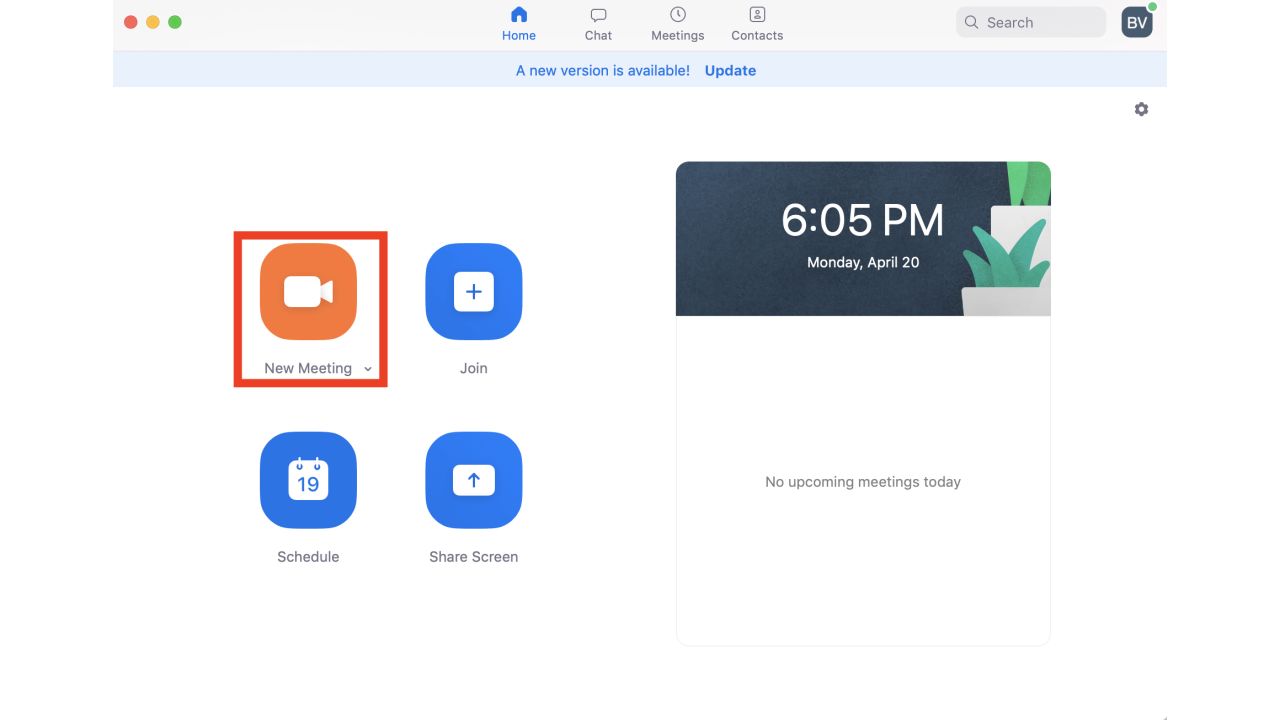Click the yellow minimize window button
The width and height of the screenshot is (1280, 720).
click(153, 22)
